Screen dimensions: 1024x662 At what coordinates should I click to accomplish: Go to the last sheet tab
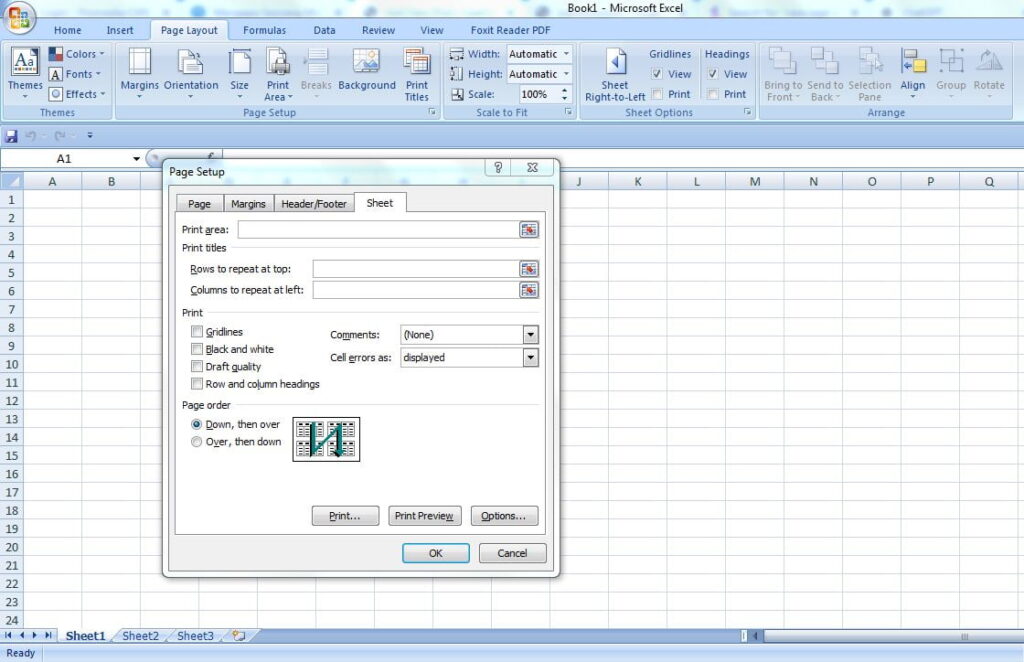point(48,635)
